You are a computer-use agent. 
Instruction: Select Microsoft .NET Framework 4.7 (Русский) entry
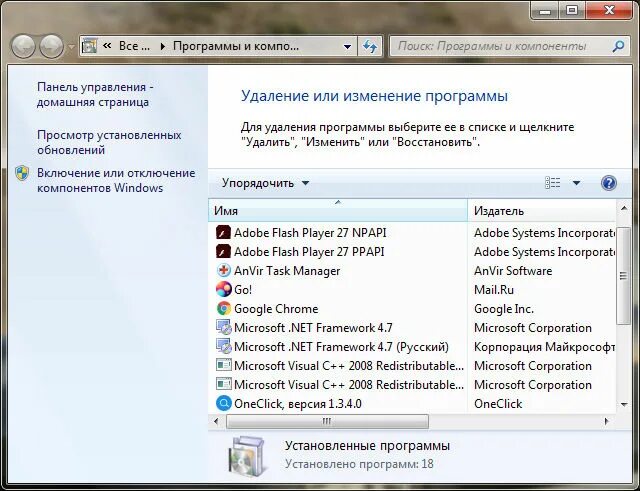coord(412,347)
